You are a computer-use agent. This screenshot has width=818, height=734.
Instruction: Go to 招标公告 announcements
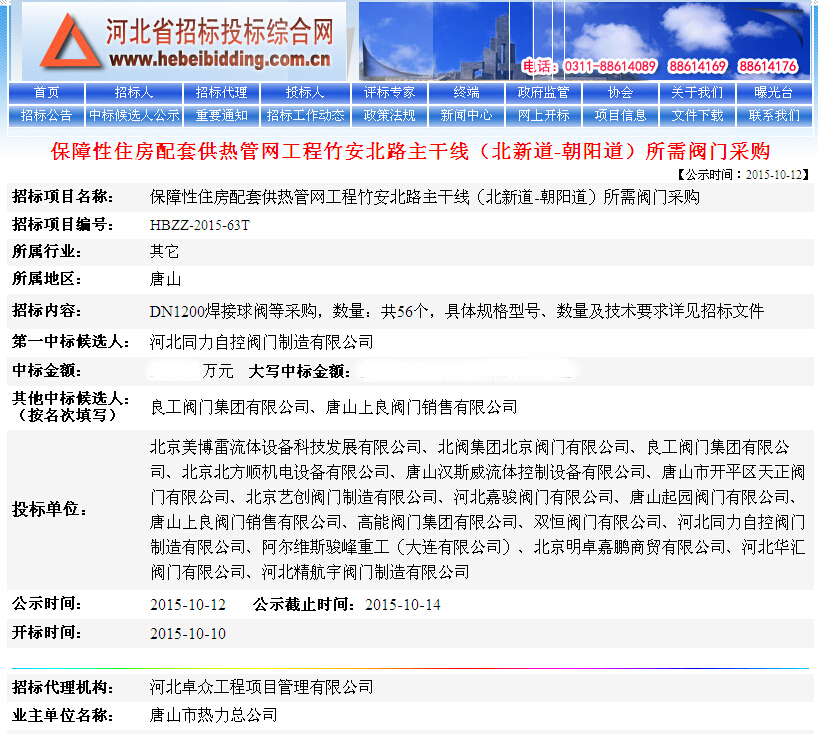coord(46,115)
